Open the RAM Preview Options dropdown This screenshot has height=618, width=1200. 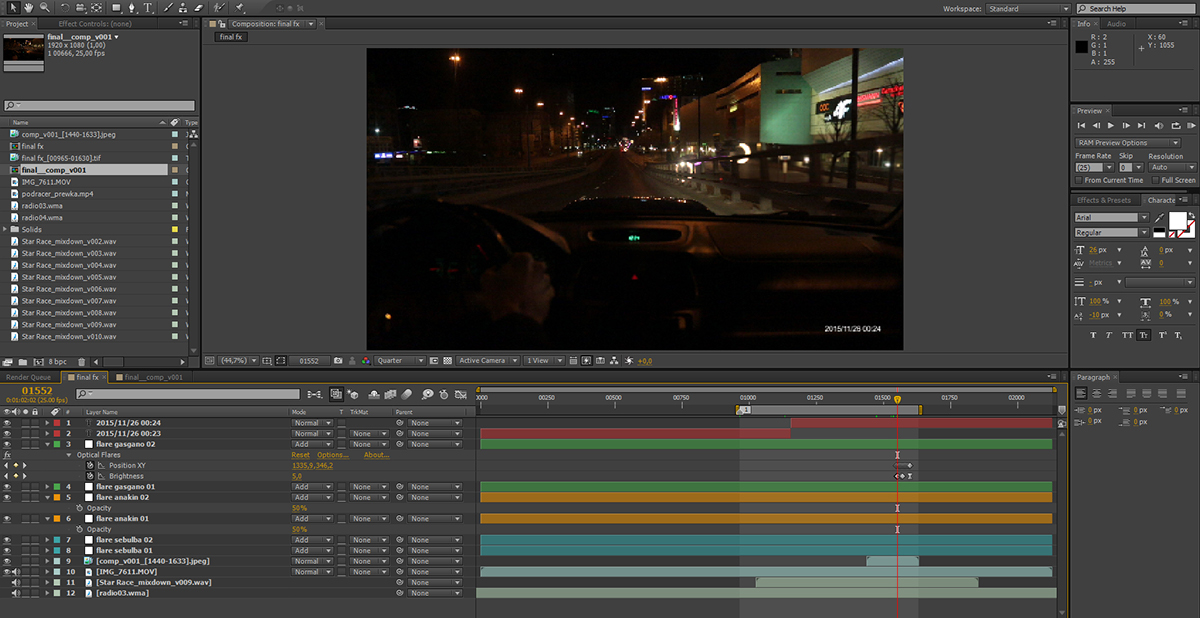[1127, 143]
